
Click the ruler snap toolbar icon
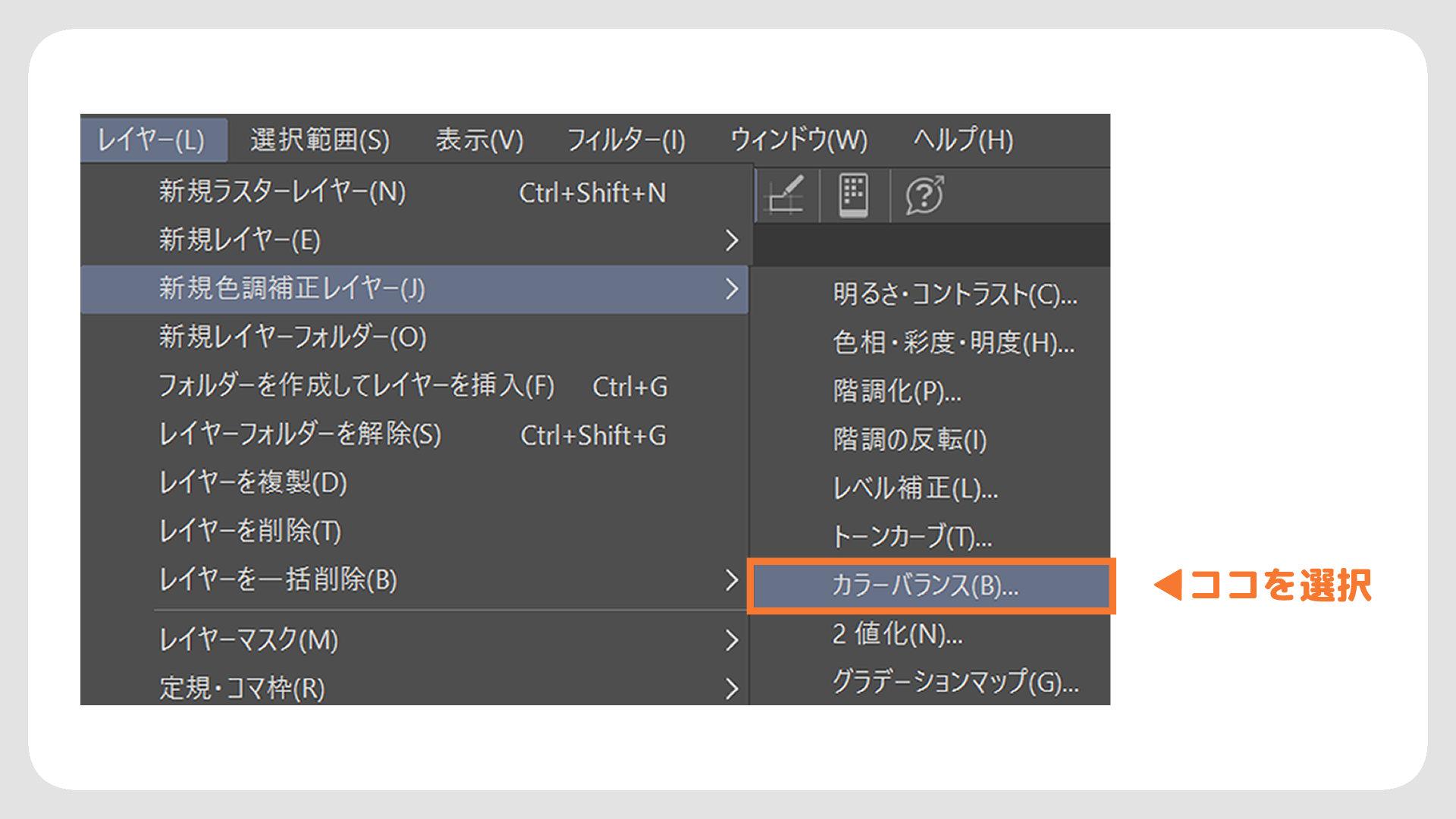(x=786, y=196)
